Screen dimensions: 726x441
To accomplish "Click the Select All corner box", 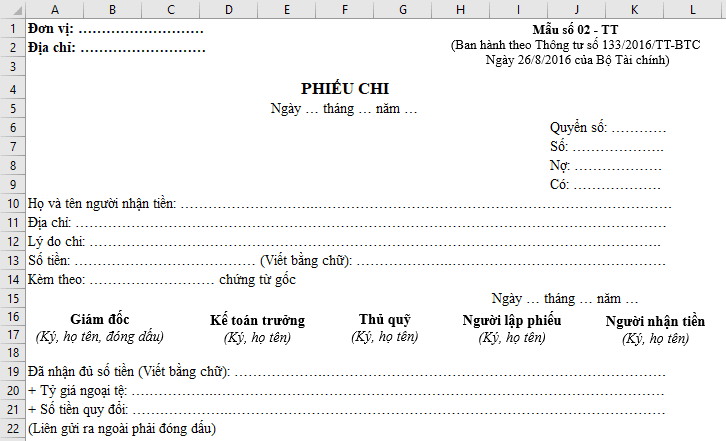I will pos(13,9).
